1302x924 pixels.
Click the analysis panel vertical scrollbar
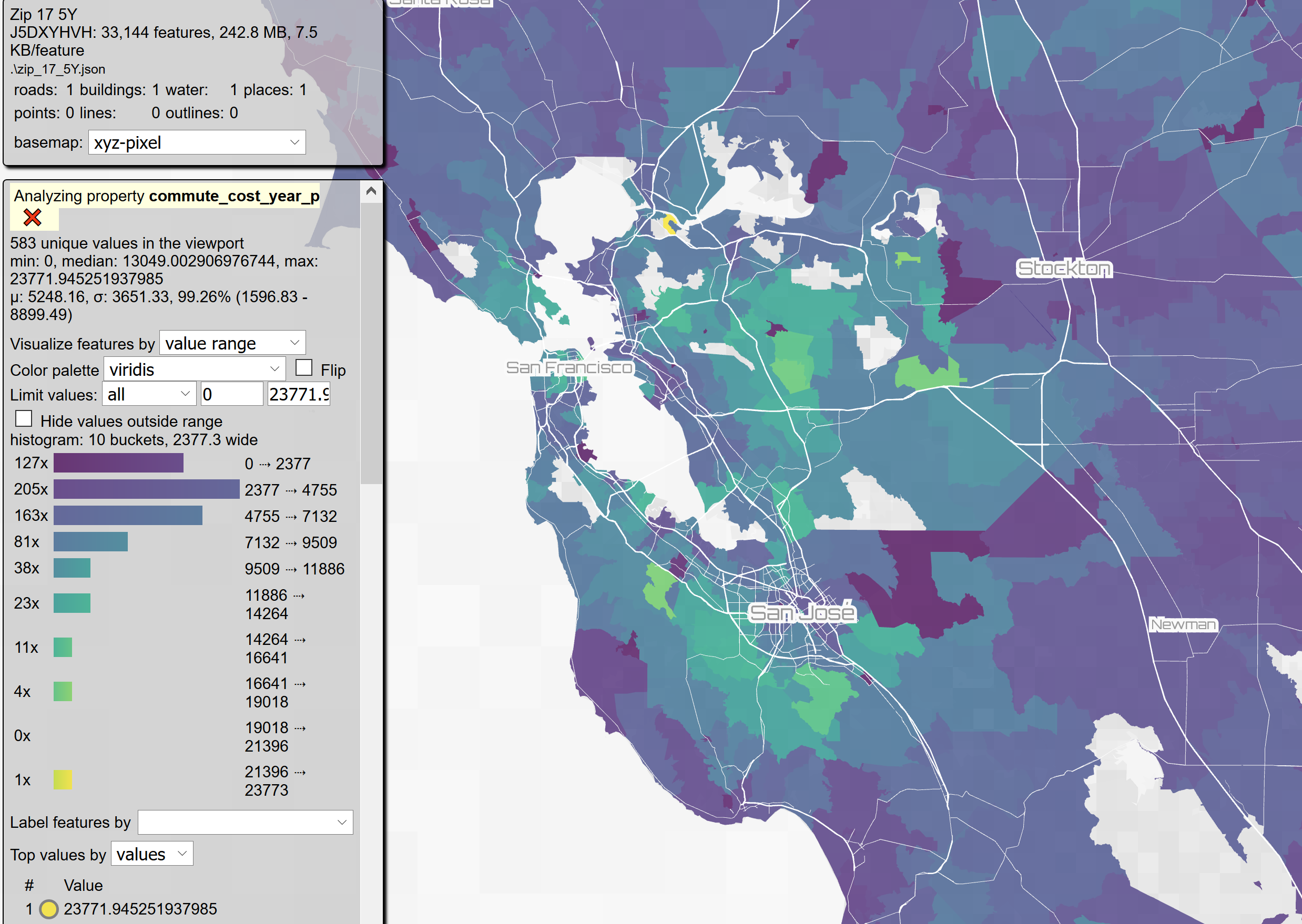tap(371, 344)
